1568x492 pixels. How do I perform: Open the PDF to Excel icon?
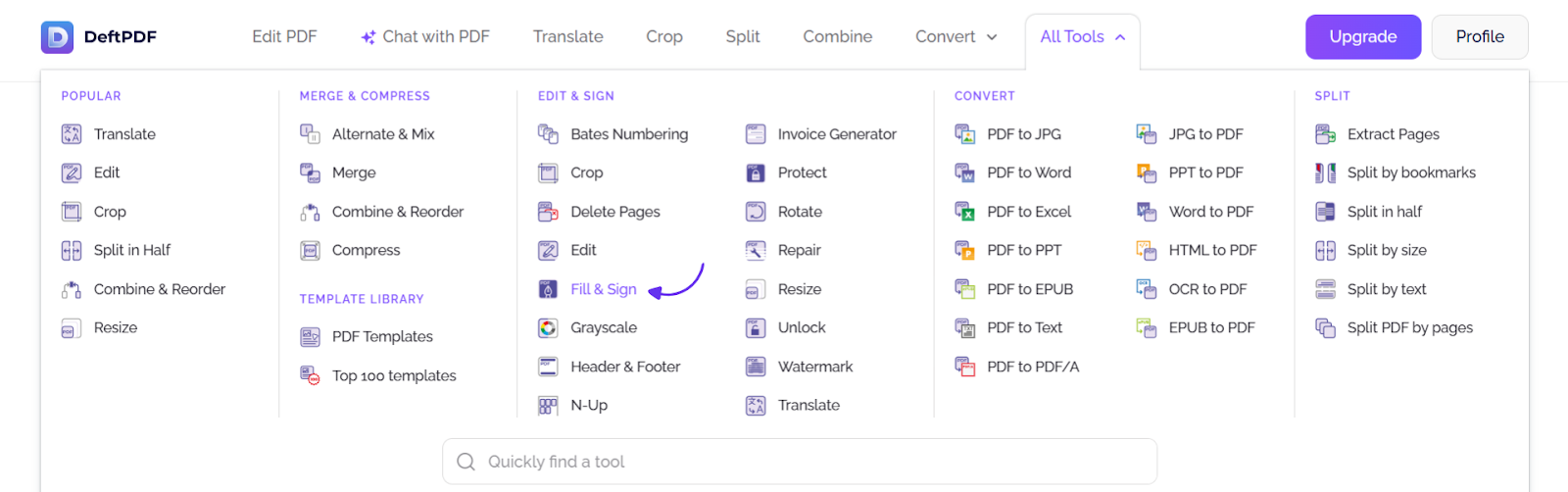pos(965,212)
